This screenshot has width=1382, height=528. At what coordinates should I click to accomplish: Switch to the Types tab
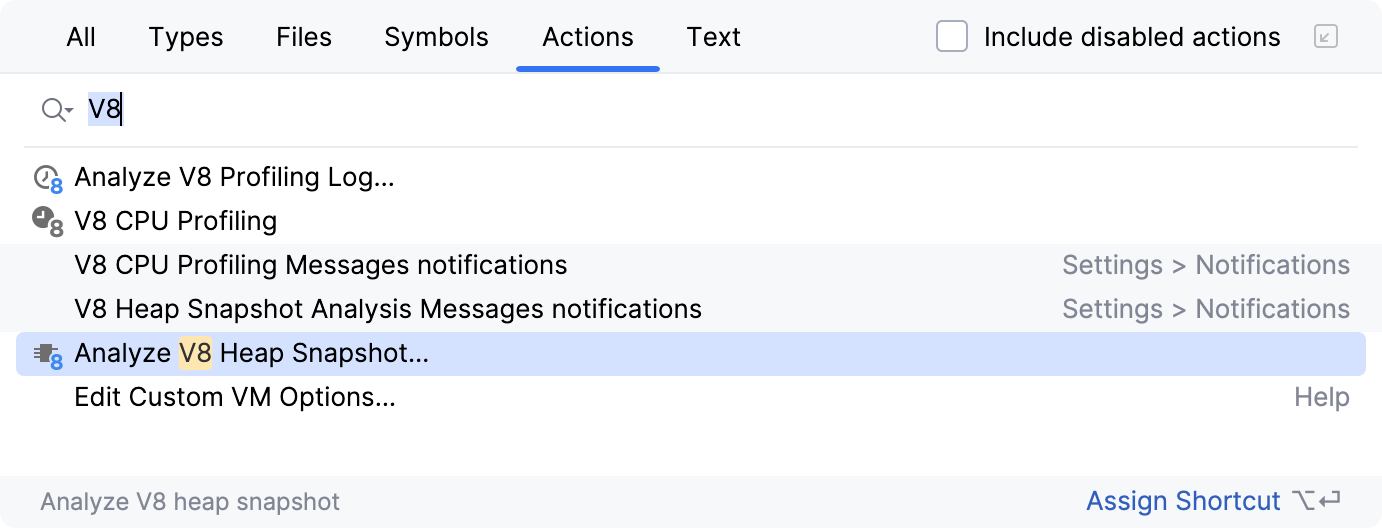[186, 38]
